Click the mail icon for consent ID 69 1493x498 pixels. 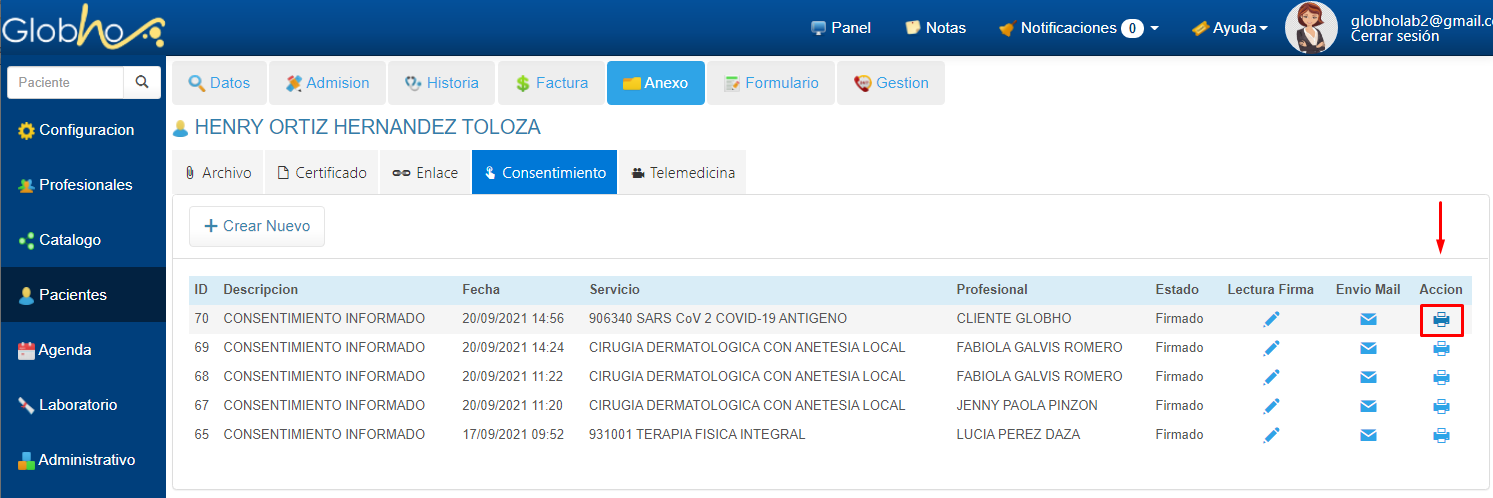1368,348
